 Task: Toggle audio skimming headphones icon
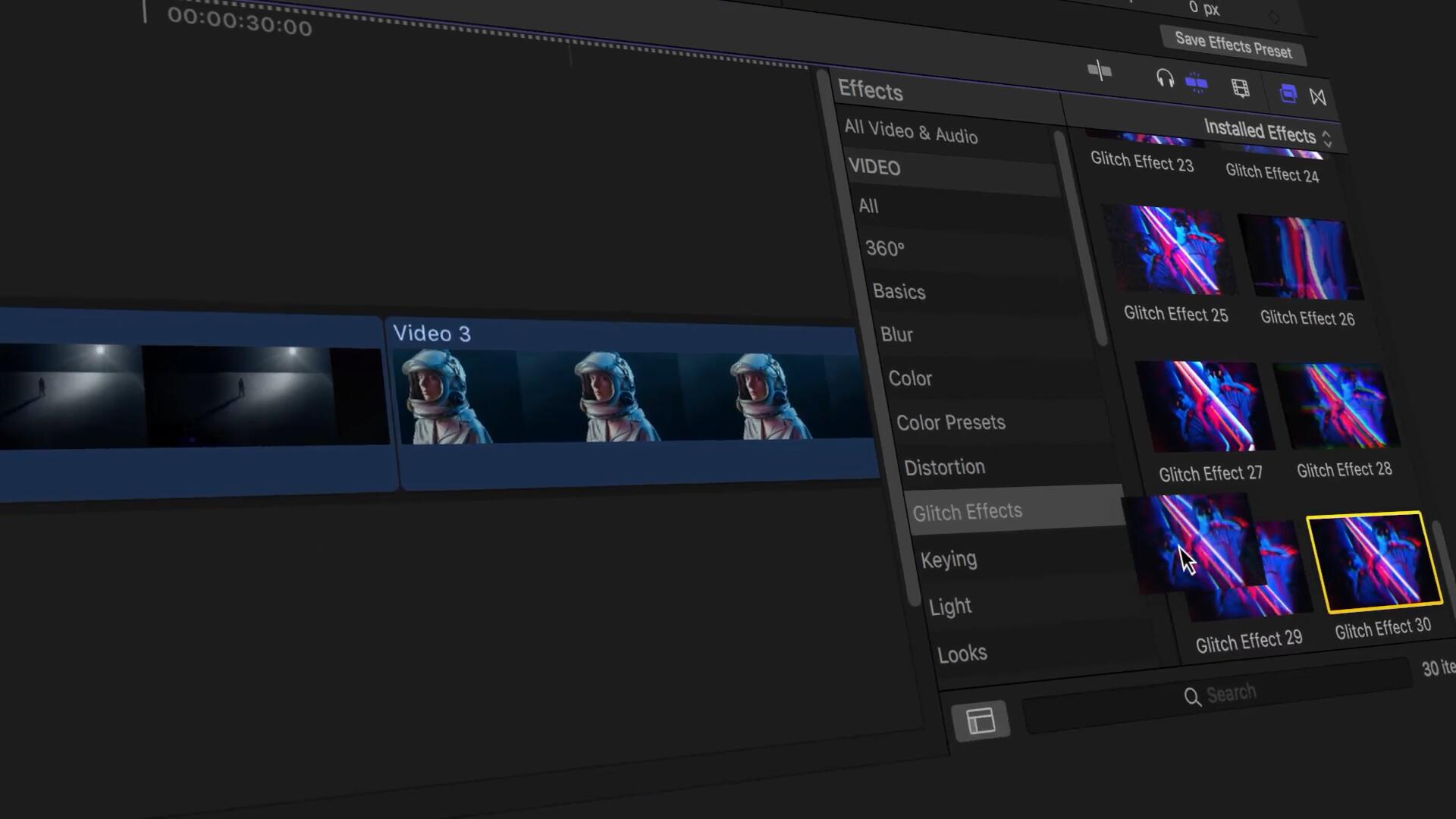click(x=1165, y=79)
